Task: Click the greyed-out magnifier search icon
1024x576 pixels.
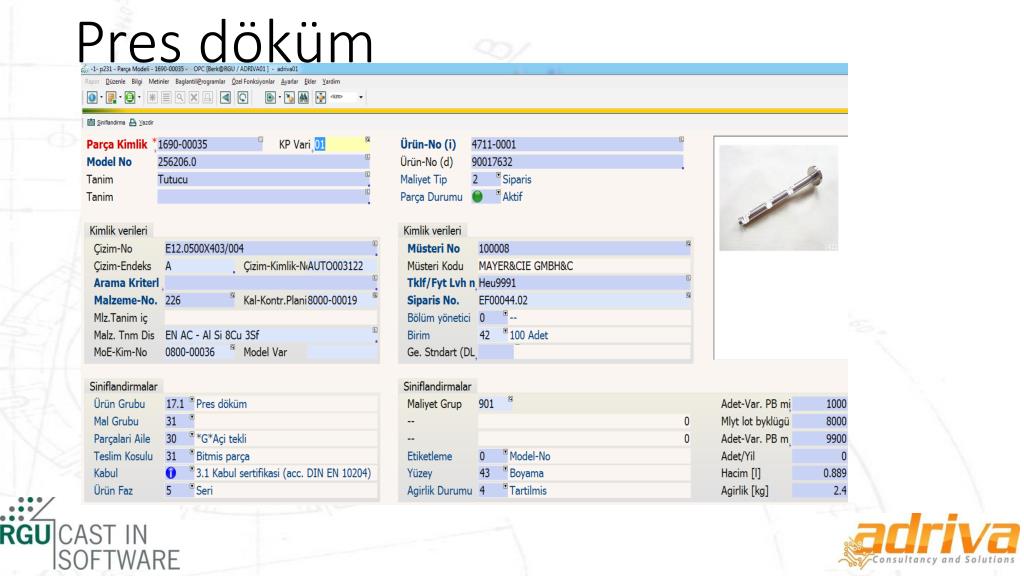Action: [180, 97]
